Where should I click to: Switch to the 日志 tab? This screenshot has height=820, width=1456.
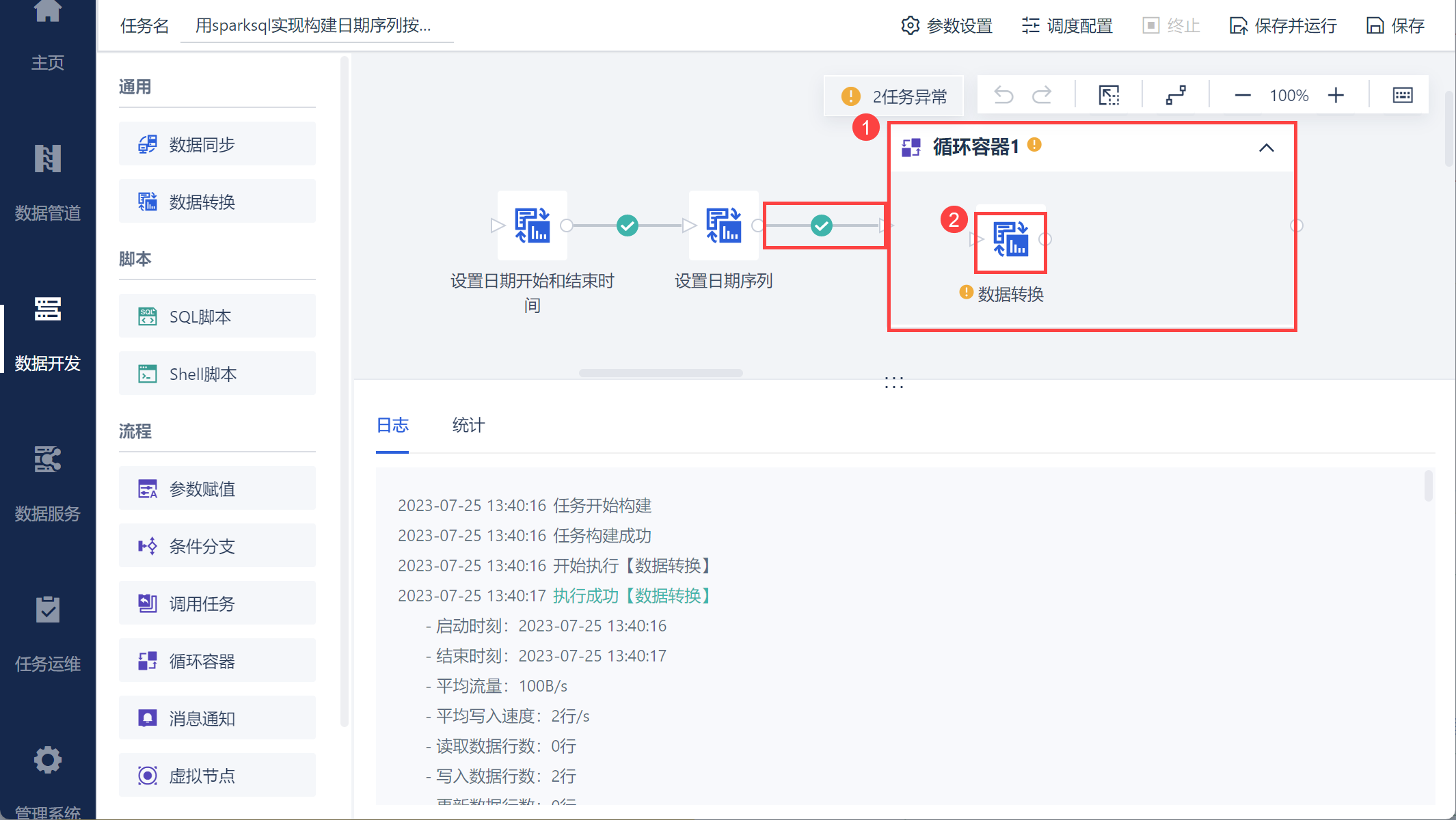coord(392,425)
